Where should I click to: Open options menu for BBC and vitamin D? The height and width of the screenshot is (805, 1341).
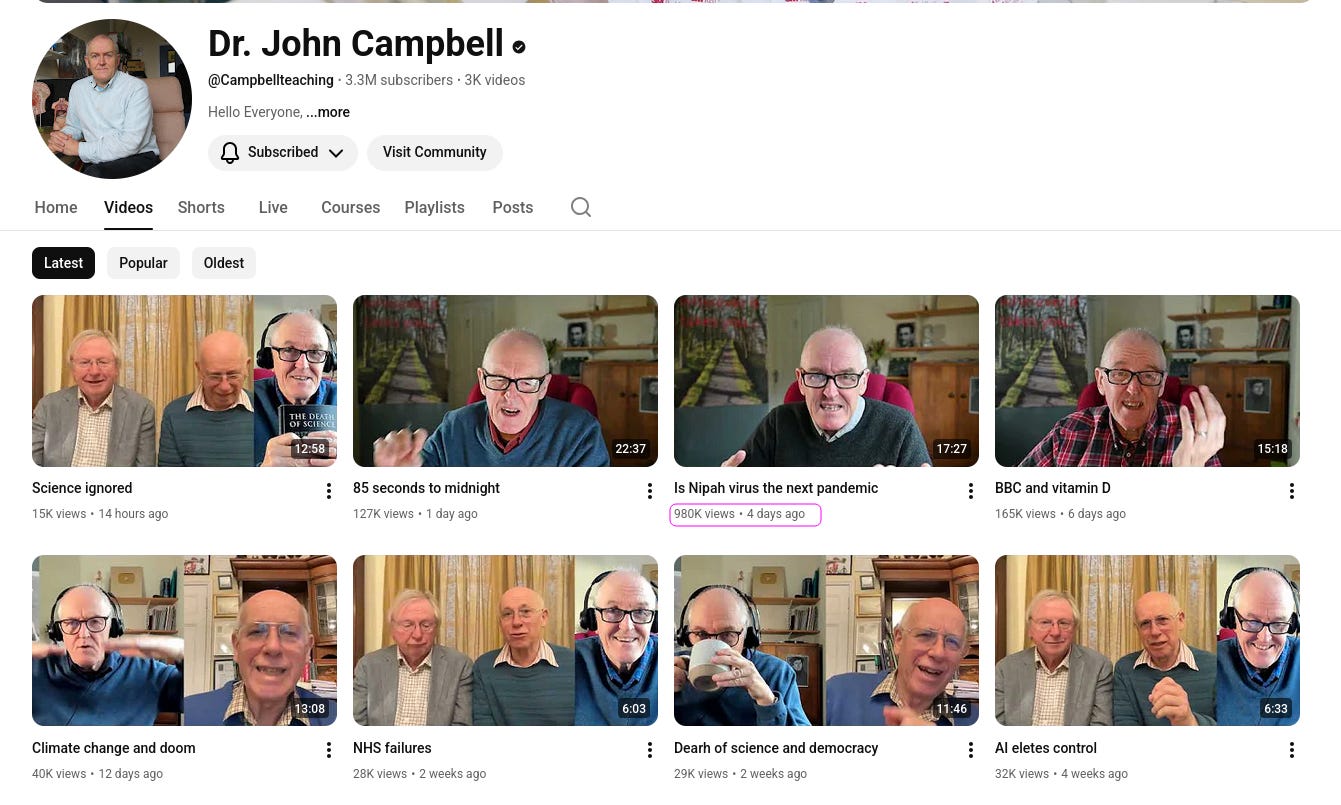[1291, 491]
